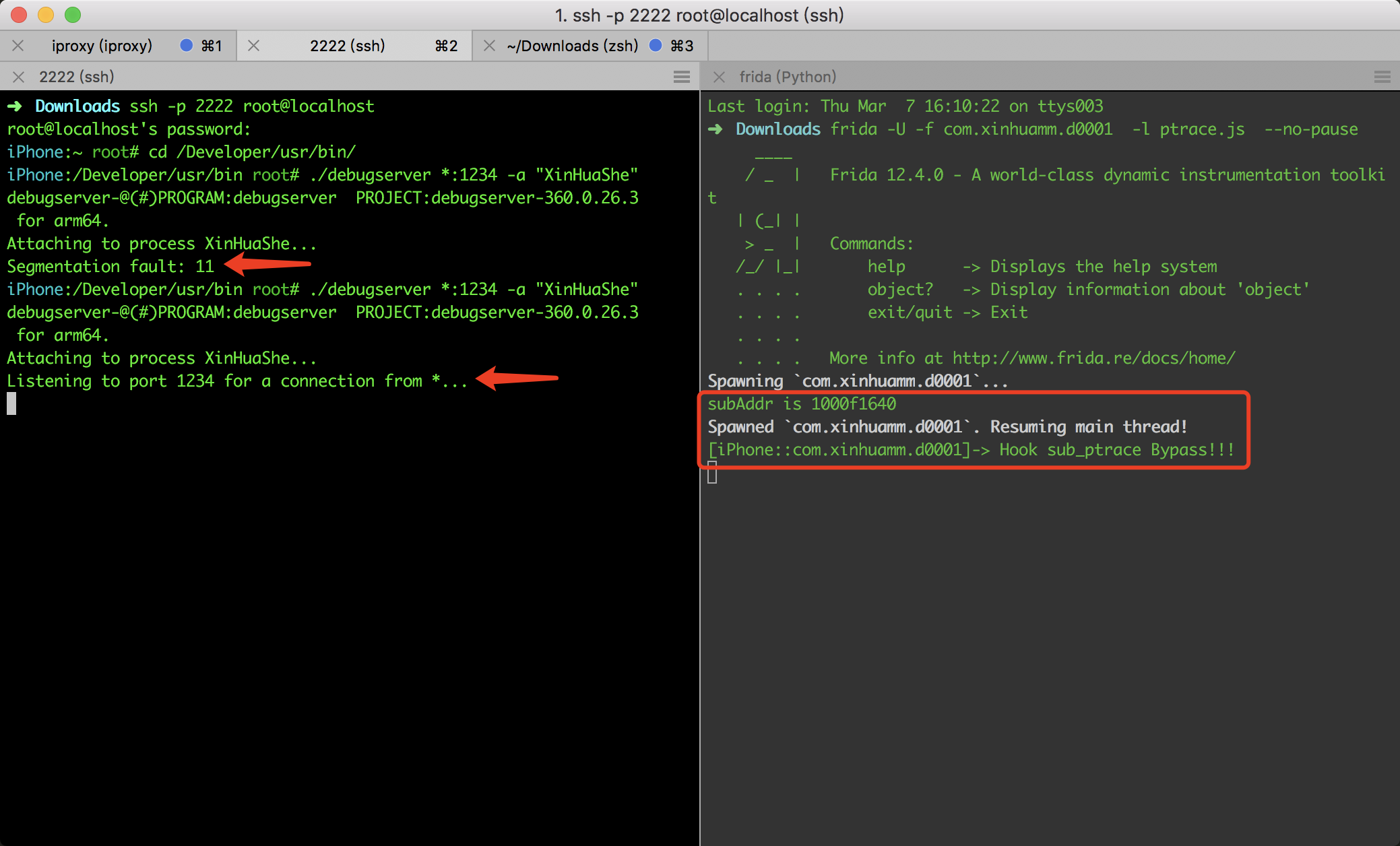The height and width of the screenshot is (846, 1400).
Task: Switch to the 2222 (ssh) tab
Action: tap(347, 46)
